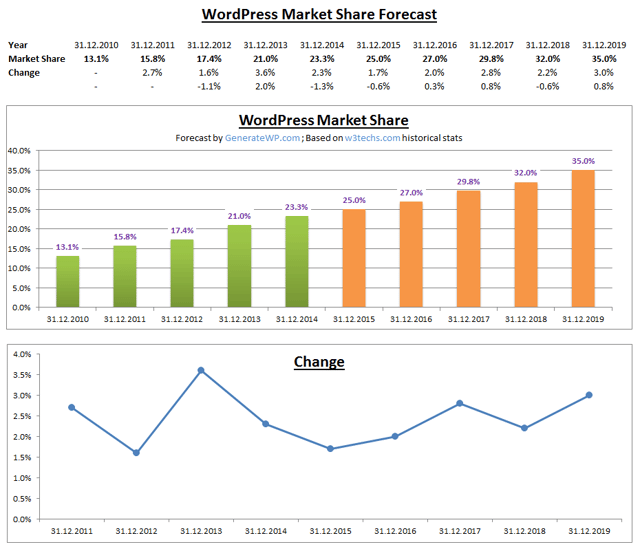Click the orange 31.12.2019 forecast bar
640x549 pixels.
[583, 239]
